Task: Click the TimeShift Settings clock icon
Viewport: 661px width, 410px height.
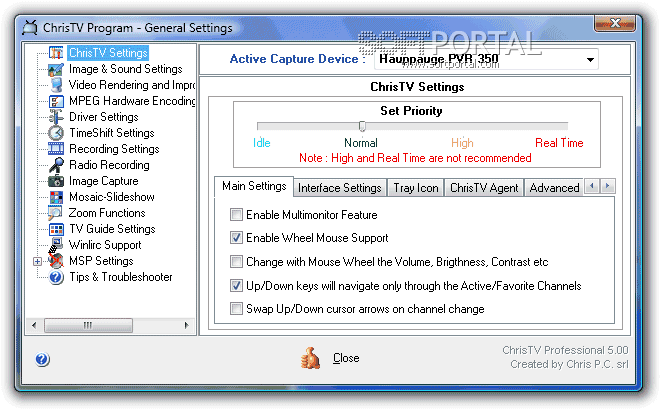Action: tap(56, 133)
